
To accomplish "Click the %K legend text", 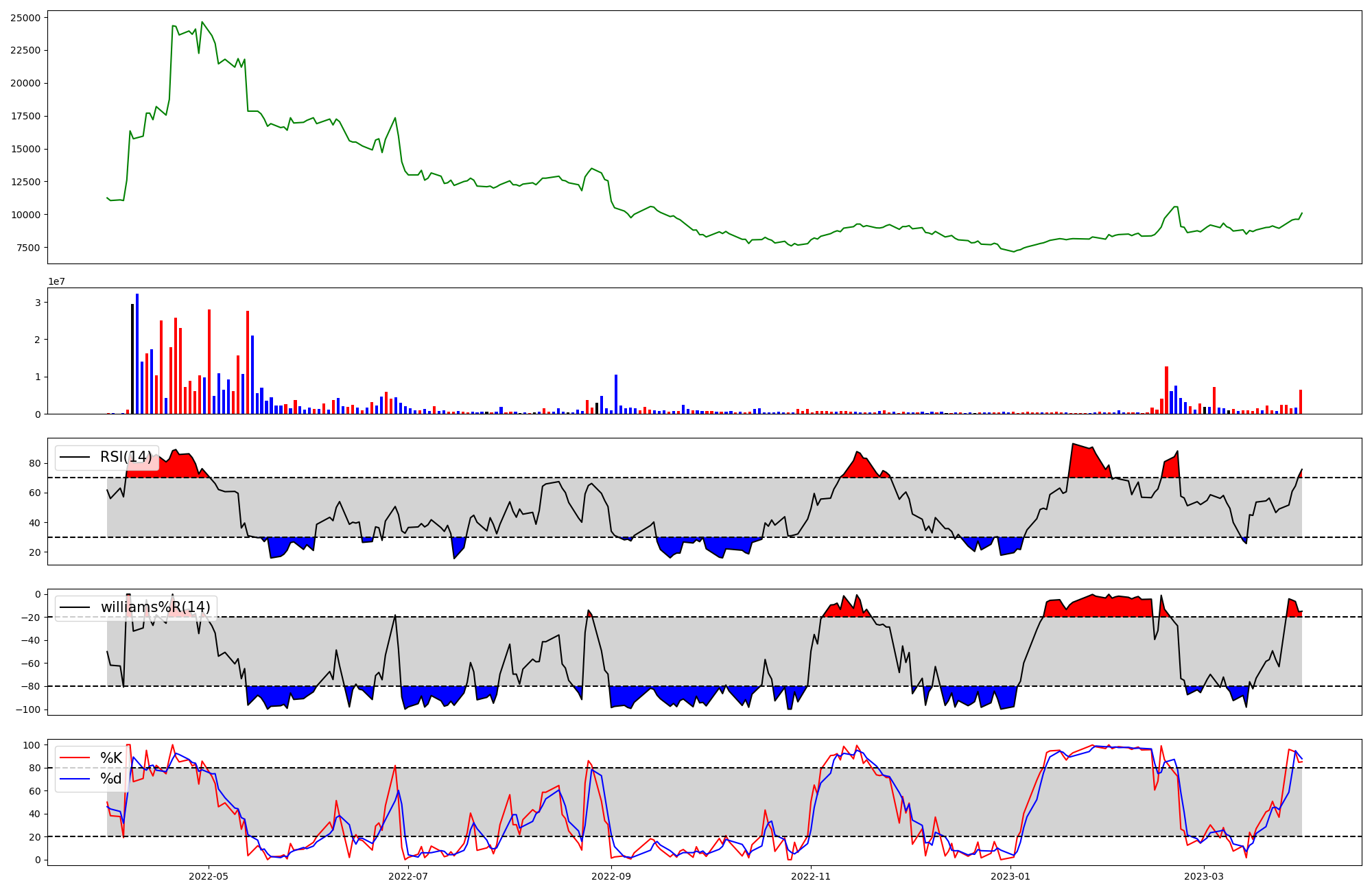I will click(x=111, y=758).
